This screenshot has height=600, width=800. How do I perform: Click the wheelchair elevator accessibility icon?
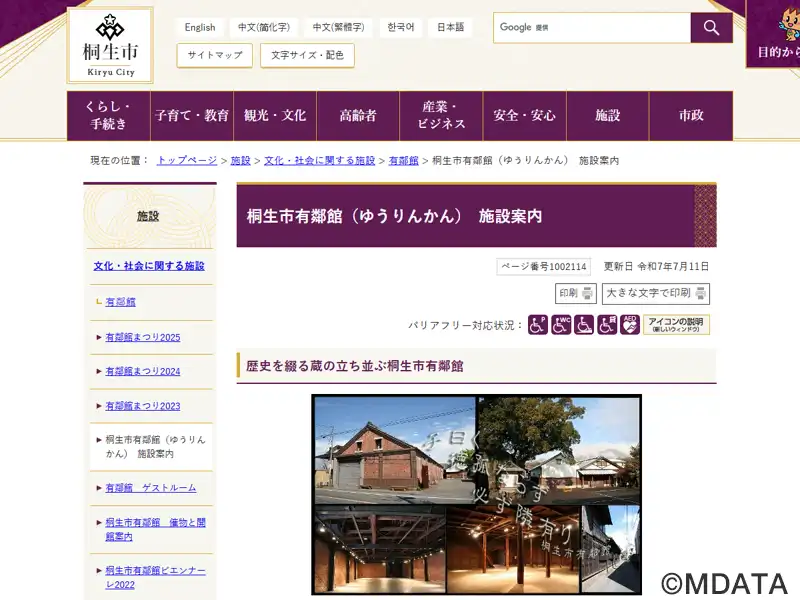pos(607,325)
